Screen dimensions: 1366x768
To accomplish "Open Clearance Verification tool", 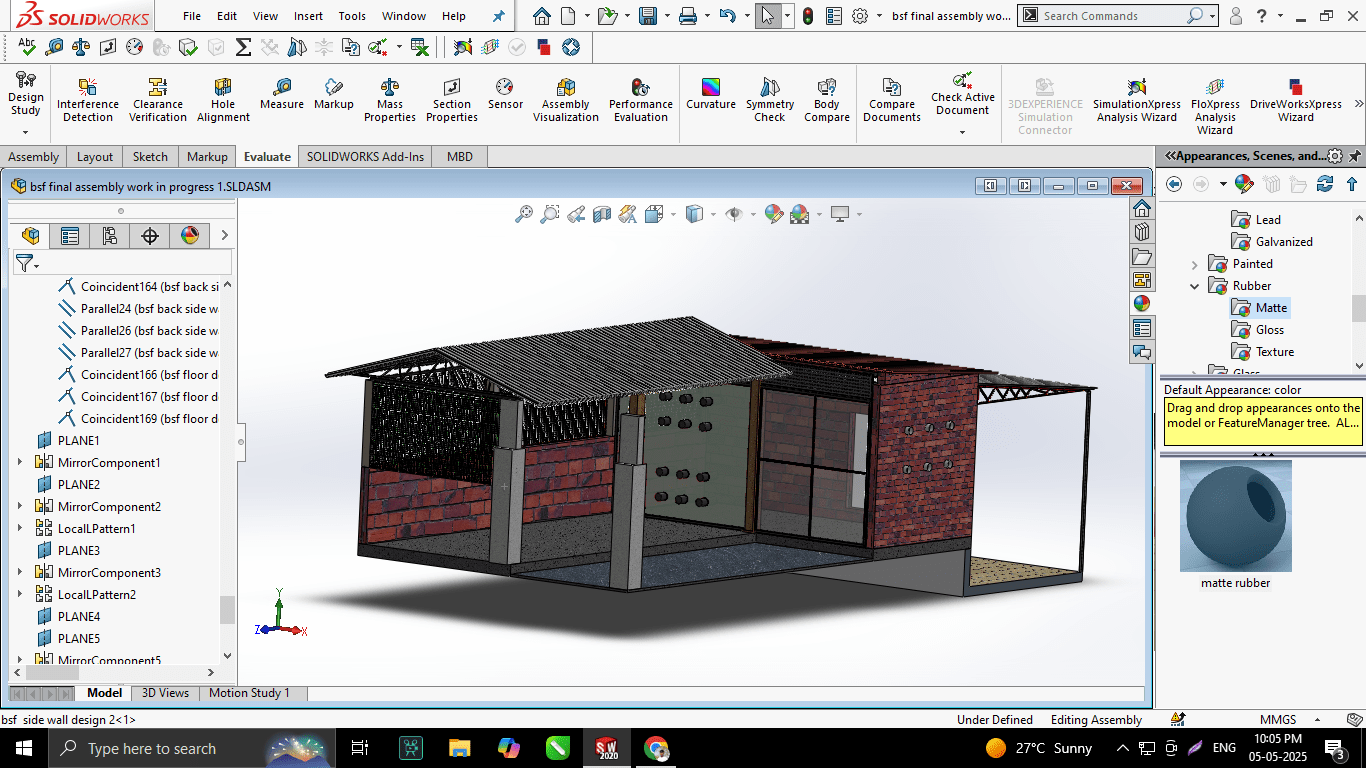I will coord(158,100).
